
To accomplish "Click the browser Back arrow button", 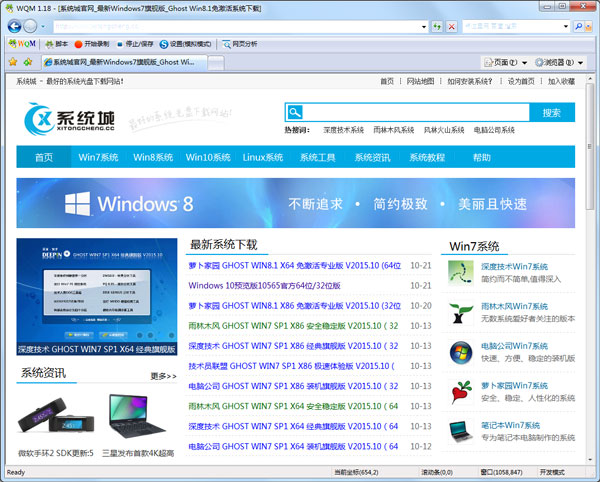I will pos(15,26).
